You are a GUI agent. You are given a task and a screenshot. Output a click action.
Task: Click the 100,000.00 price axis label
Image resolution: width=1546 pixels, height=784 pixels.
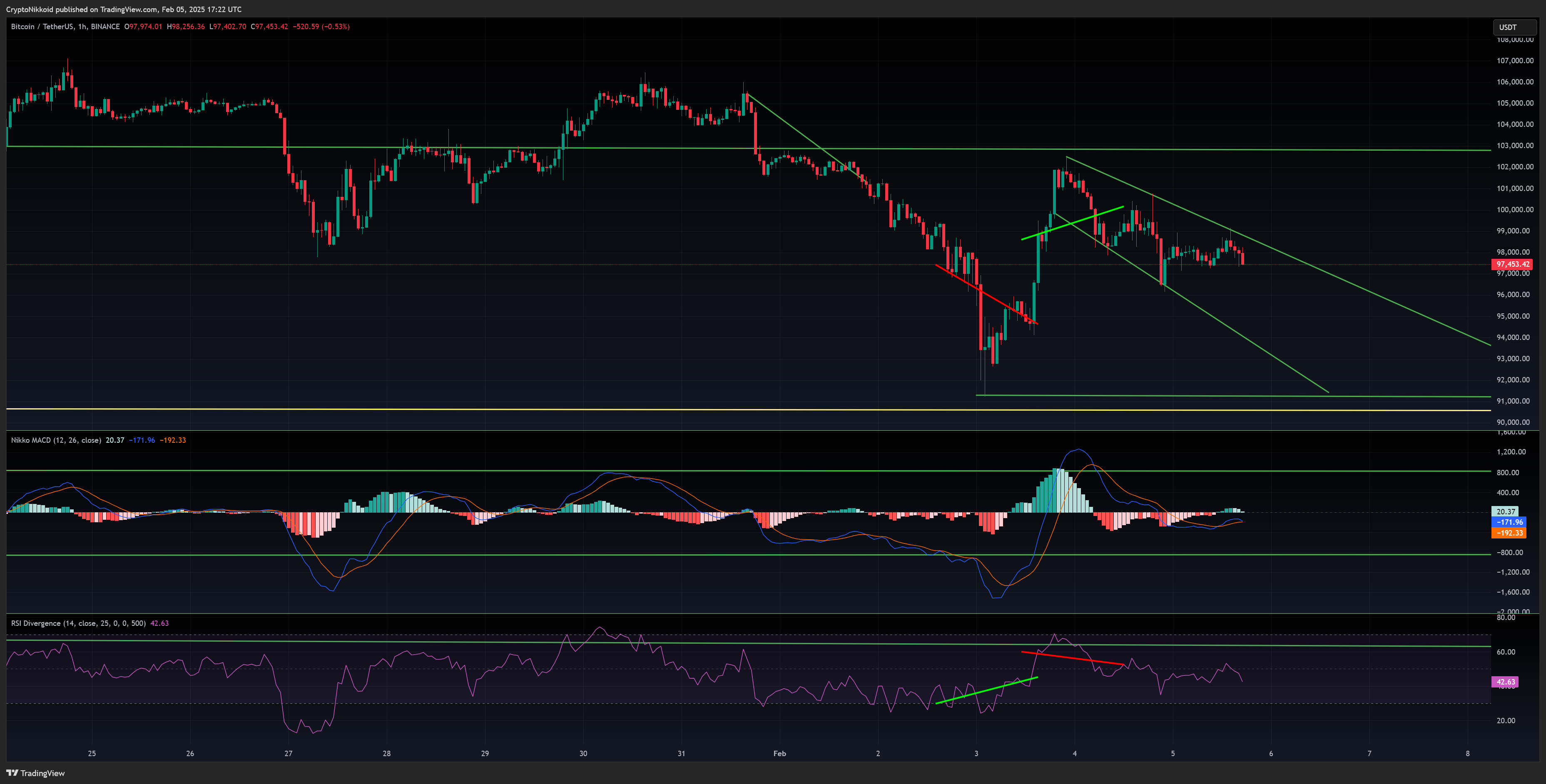[1515, 209]
